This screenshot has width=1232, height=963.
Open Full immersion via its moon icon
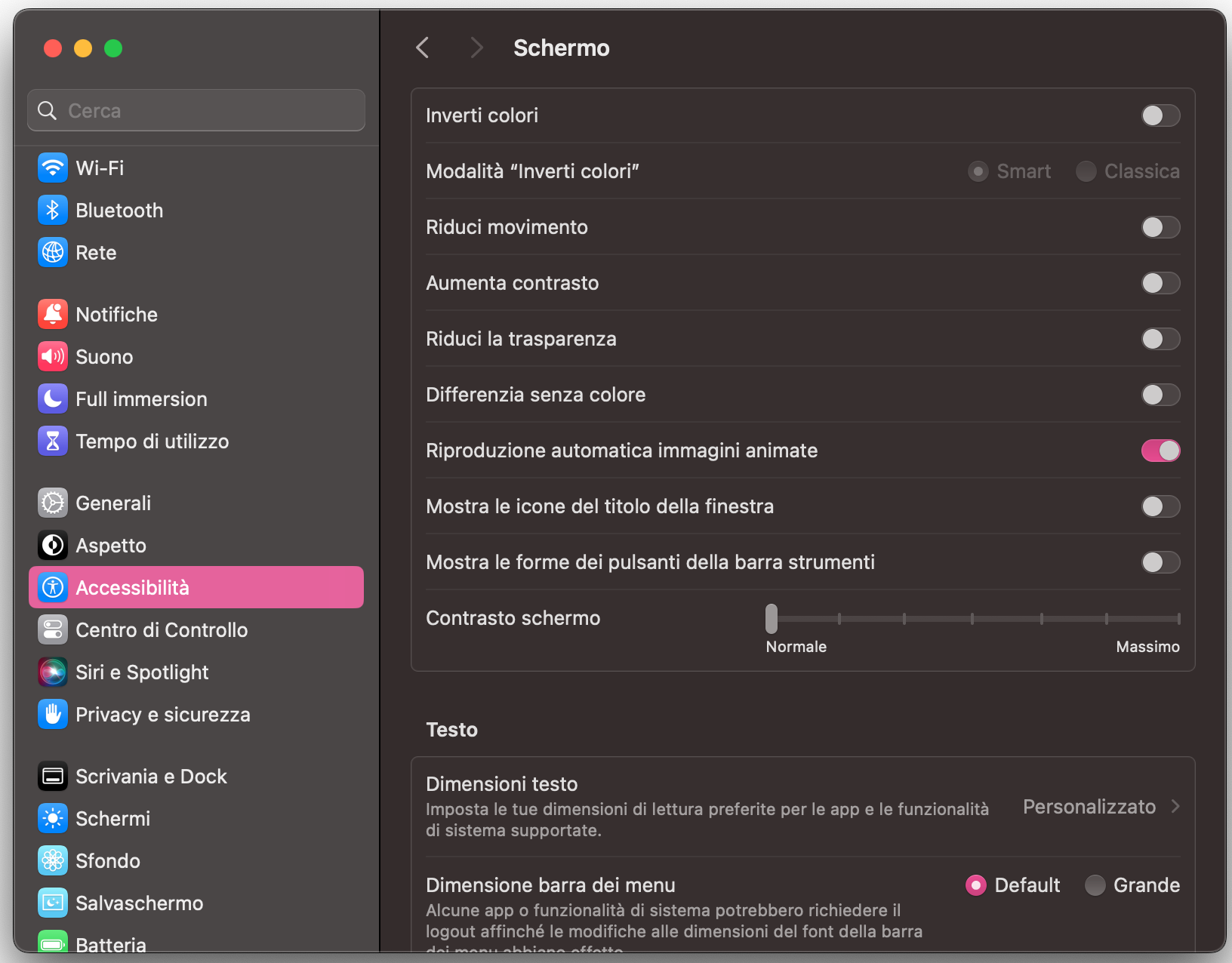click(x=52, y=398)
